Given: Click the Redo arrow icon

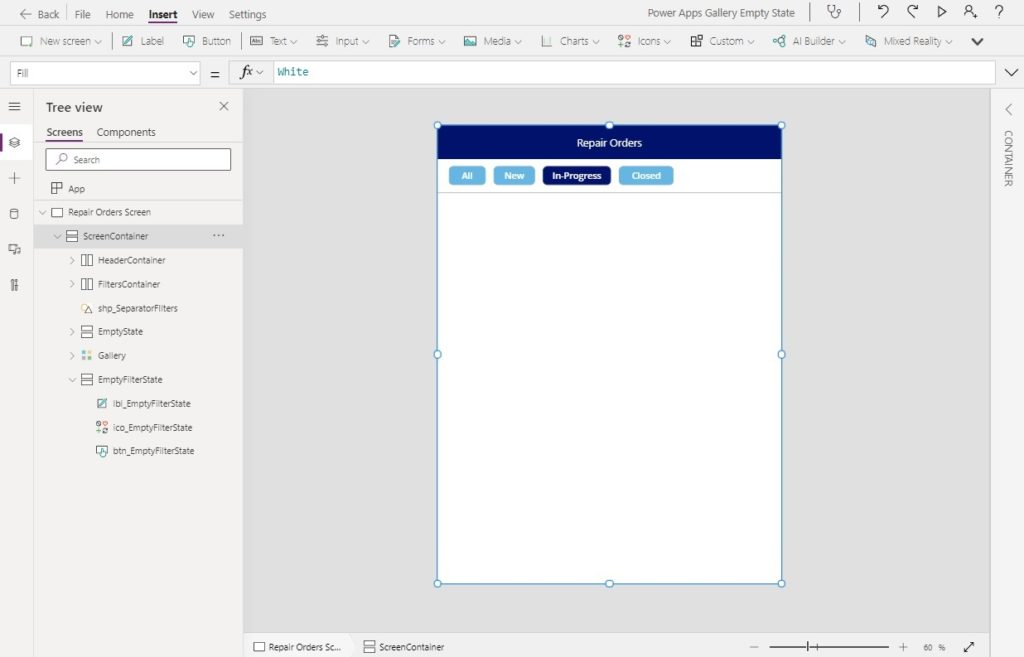Looking at the screenshot, I should click(911, 12).
